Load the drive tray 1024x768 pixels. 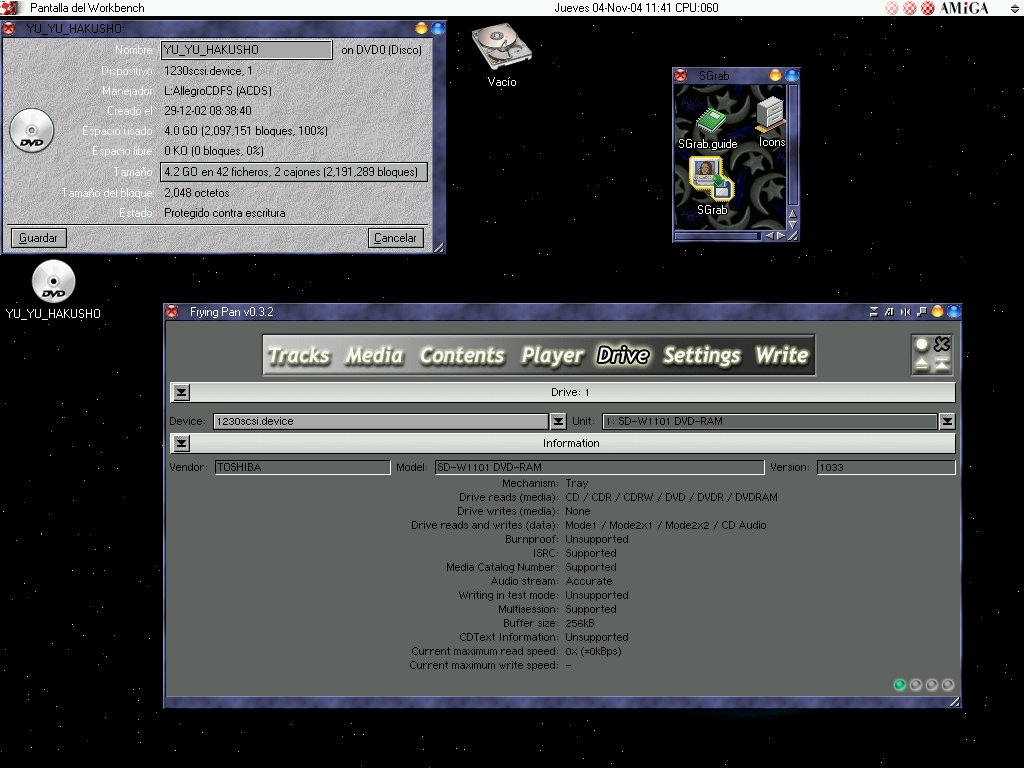(942, 364)
